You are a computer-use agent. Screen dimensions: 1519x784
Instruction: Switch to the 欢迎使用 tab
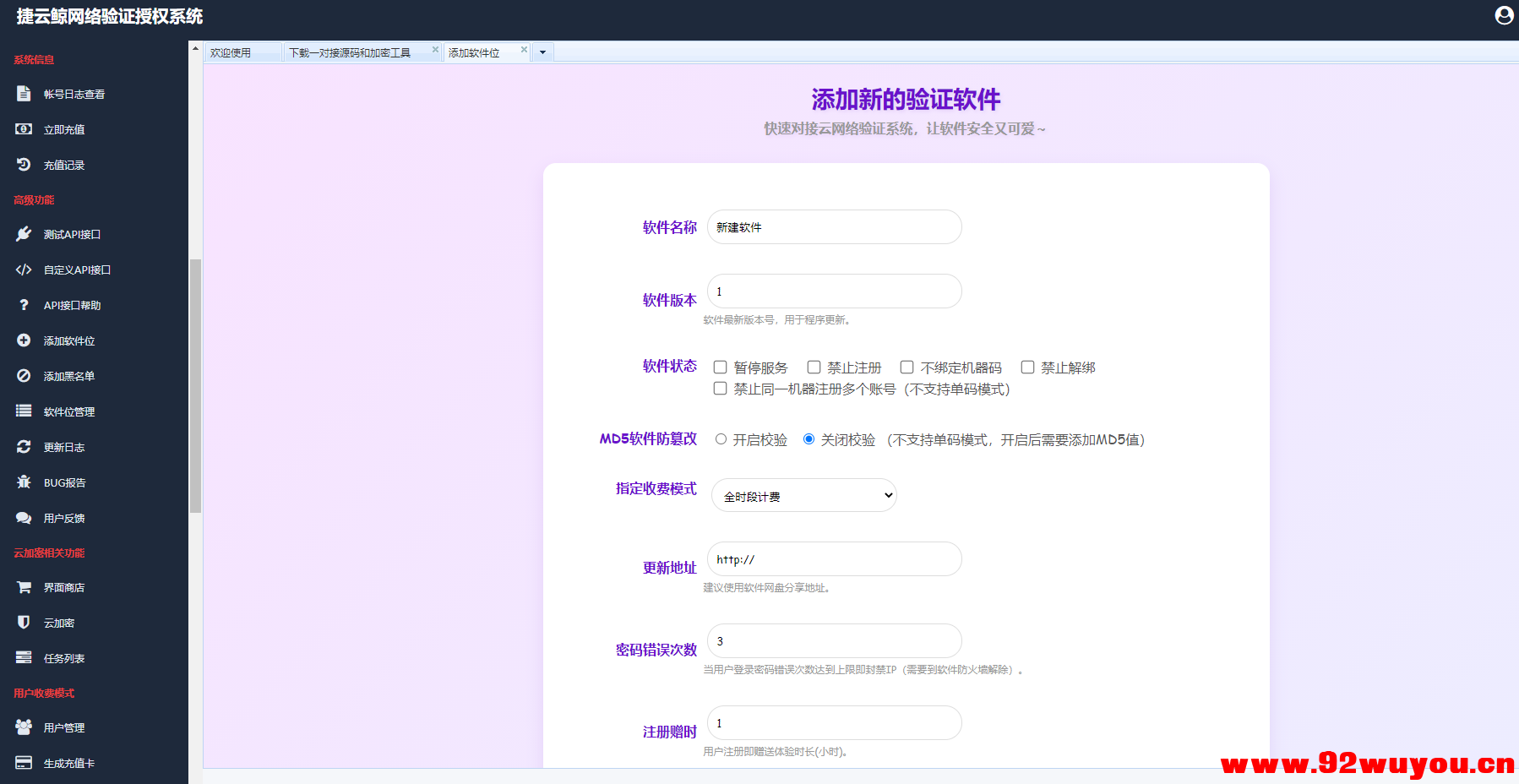(x=234, y=52)
